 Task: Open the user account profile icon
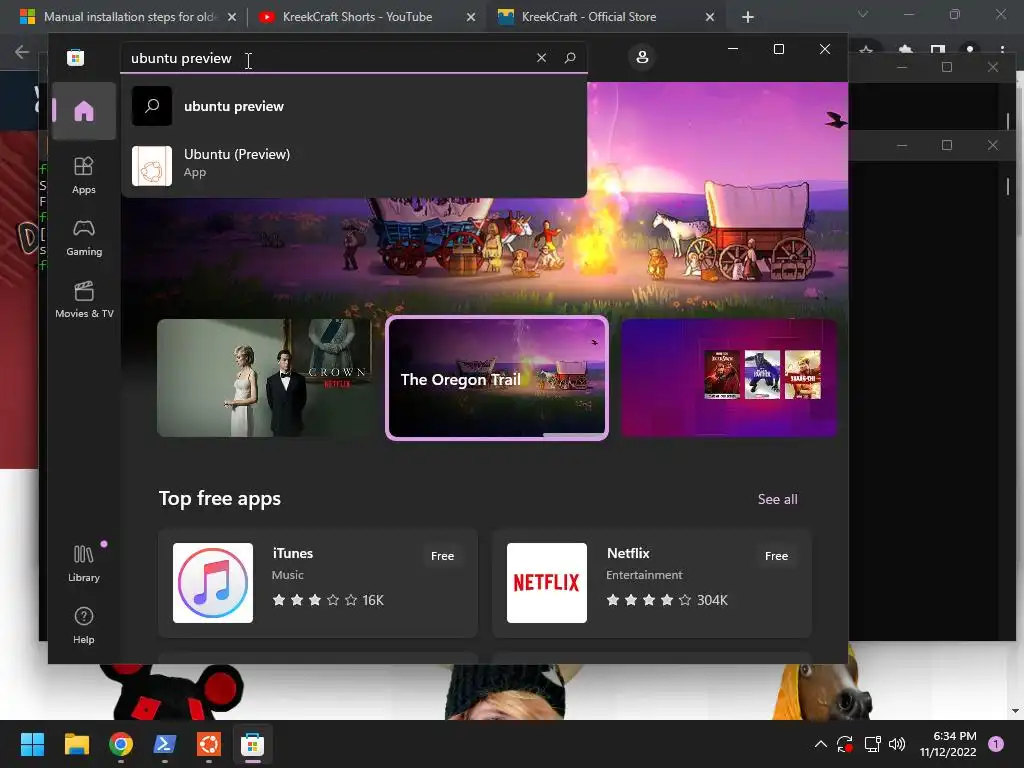coord(642,57)
